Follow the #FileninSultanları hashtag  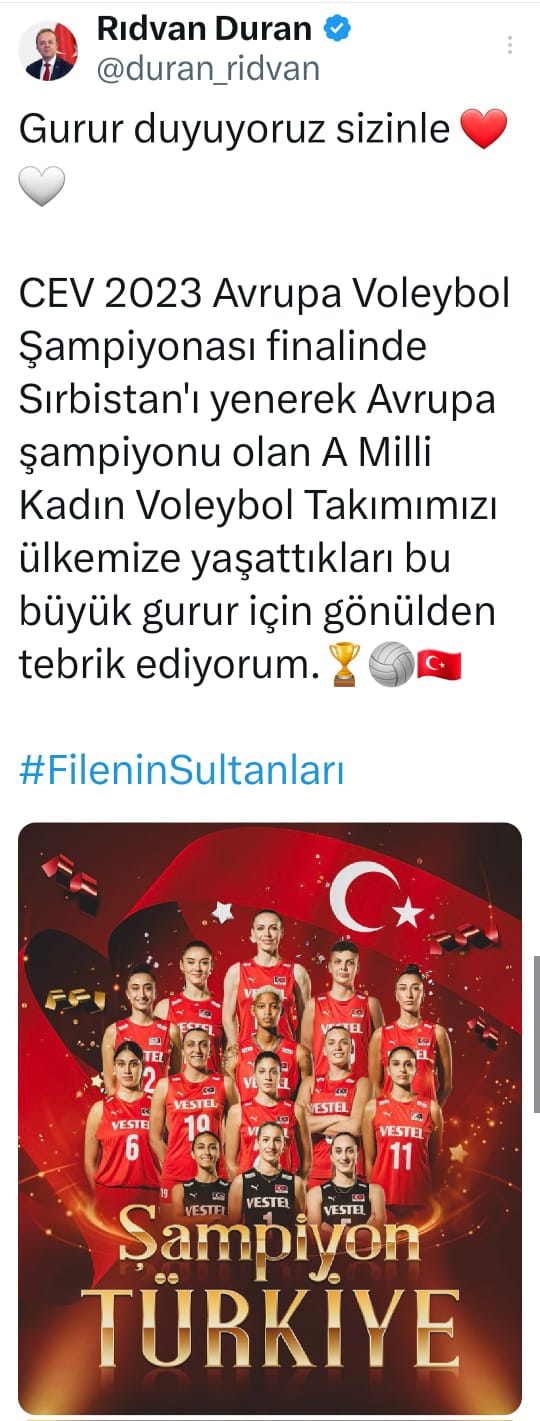point(182,772)
